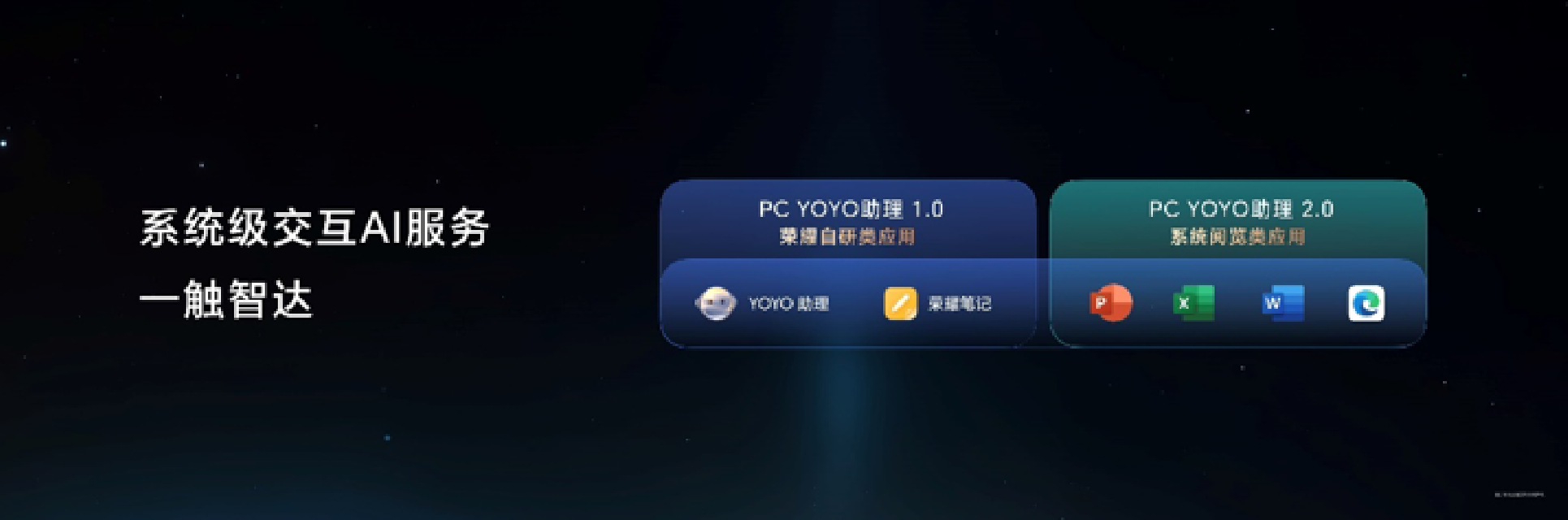Image resolution: width=1568 pixels, height=520 pixels.
Task: Click the tiny watermark text bottom right
Action: [1518, 494]
